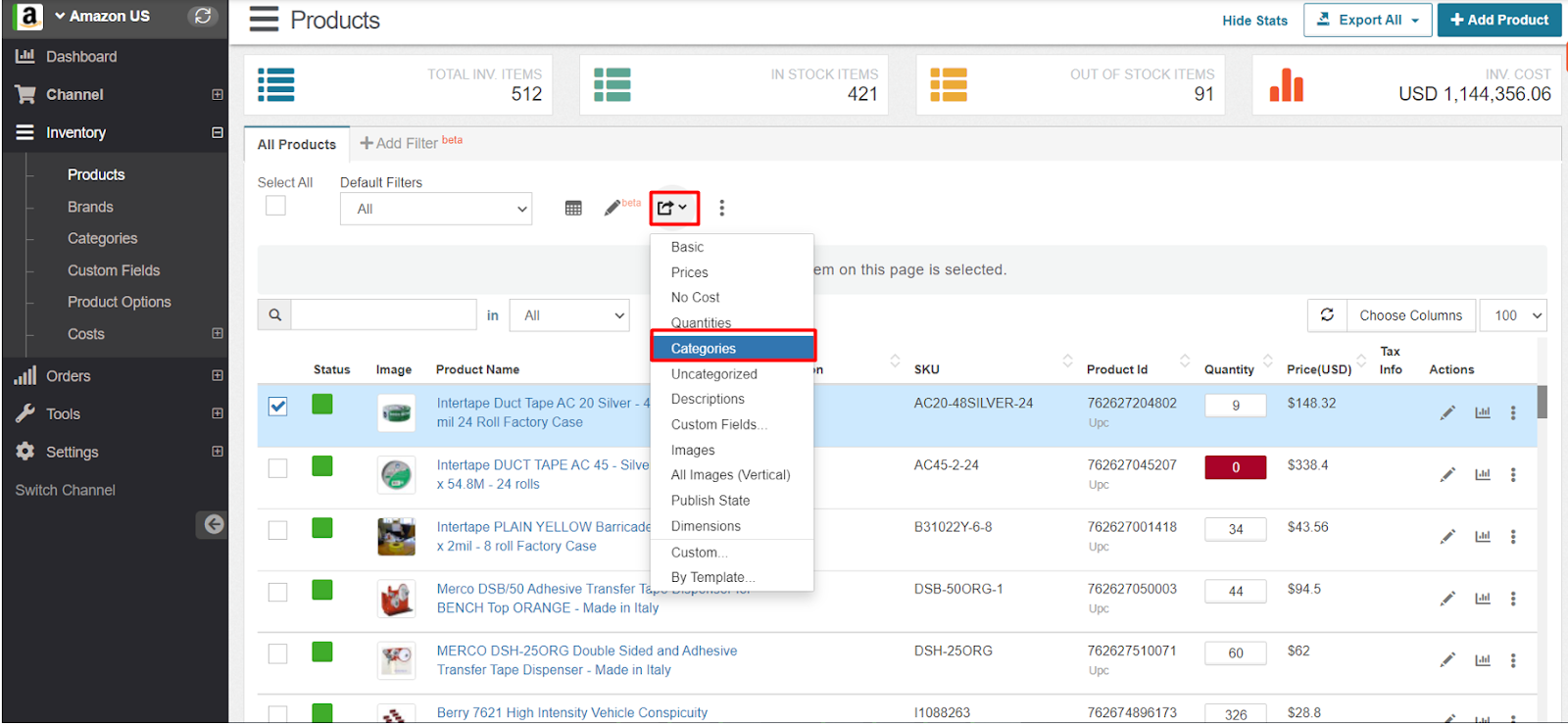The width and height of the screenshot is (1568, 724).
Task: View stats chart for AC20-48SILVER-24 row
Action: 1483,412
